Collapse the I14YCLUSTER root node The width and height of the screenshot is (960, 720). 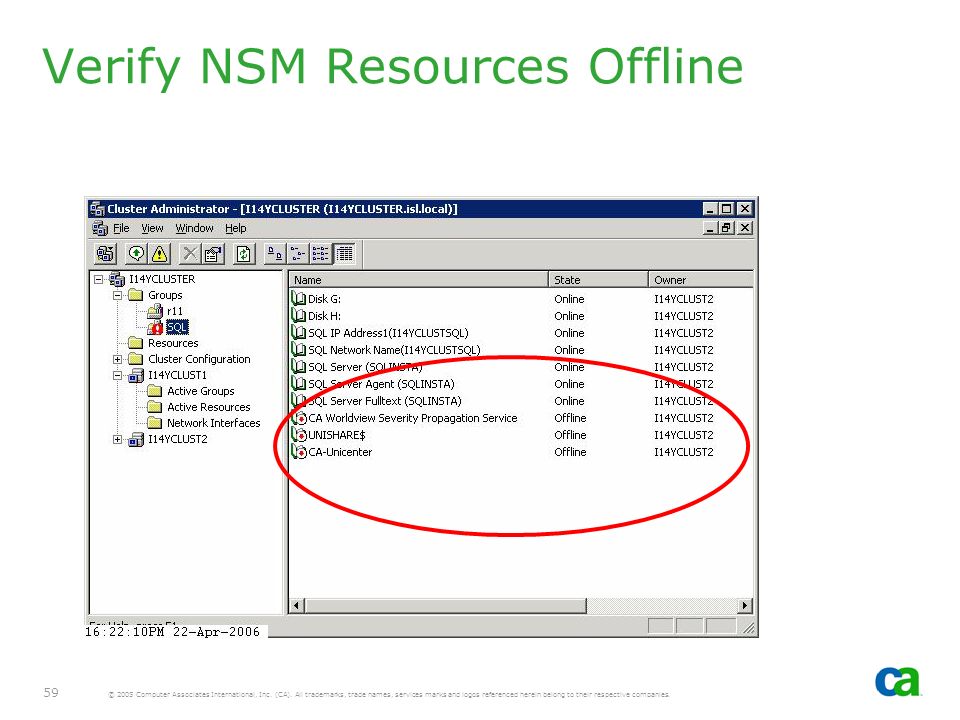[x=98, y=279]
